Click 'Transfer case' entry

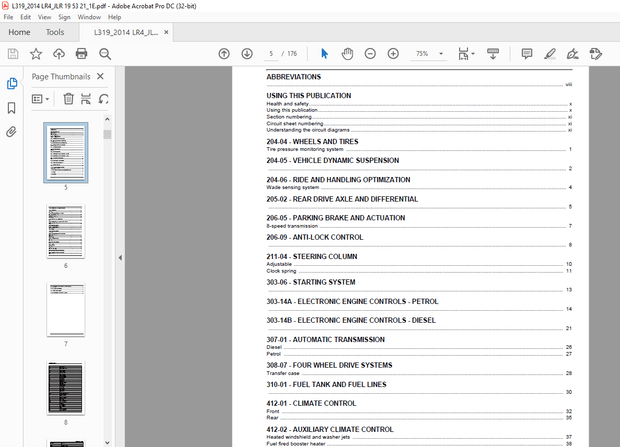(x=283, y=373)
